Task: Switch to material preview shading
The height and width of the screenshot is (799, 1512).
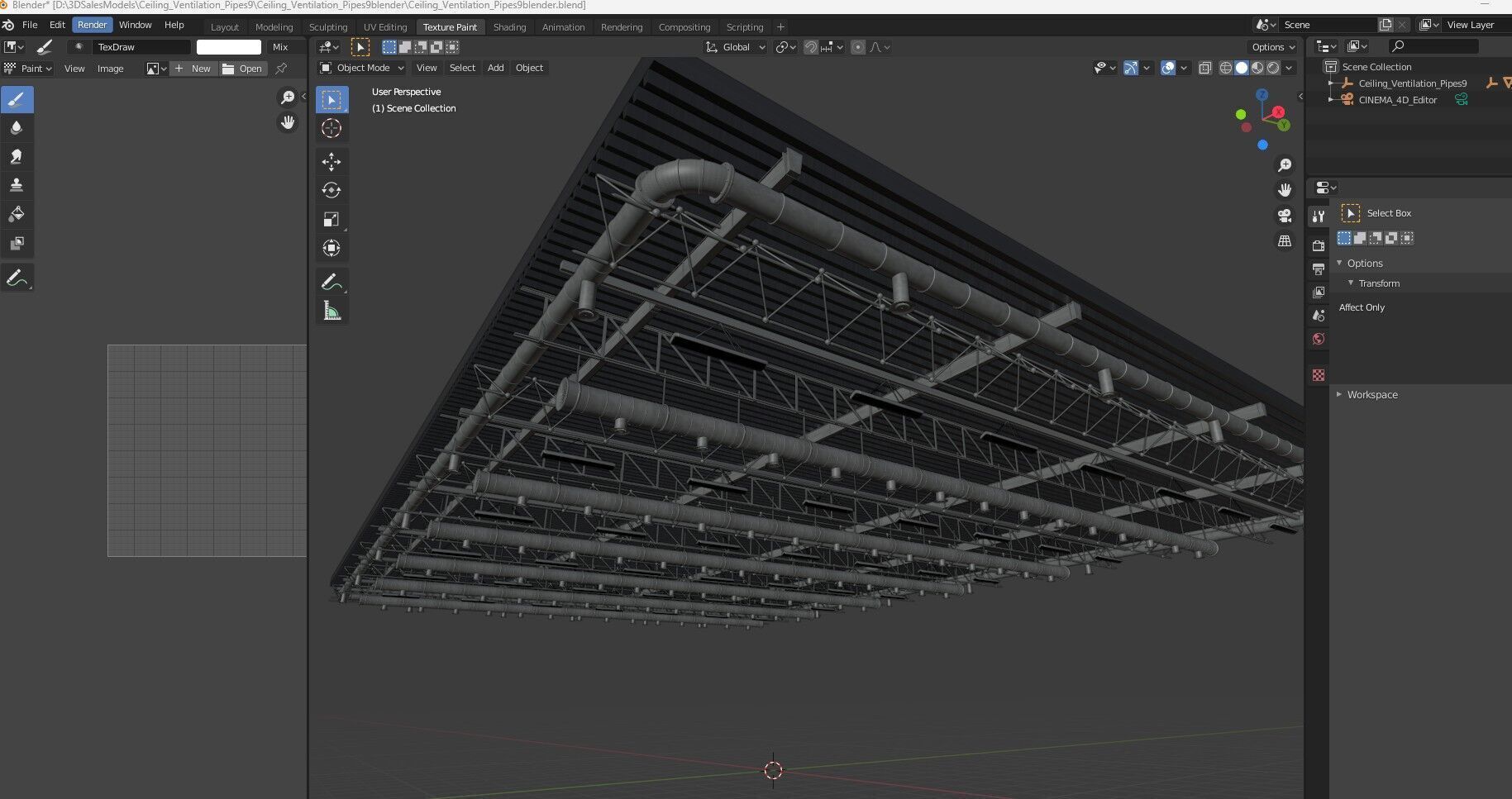Action: (1257, 68)
